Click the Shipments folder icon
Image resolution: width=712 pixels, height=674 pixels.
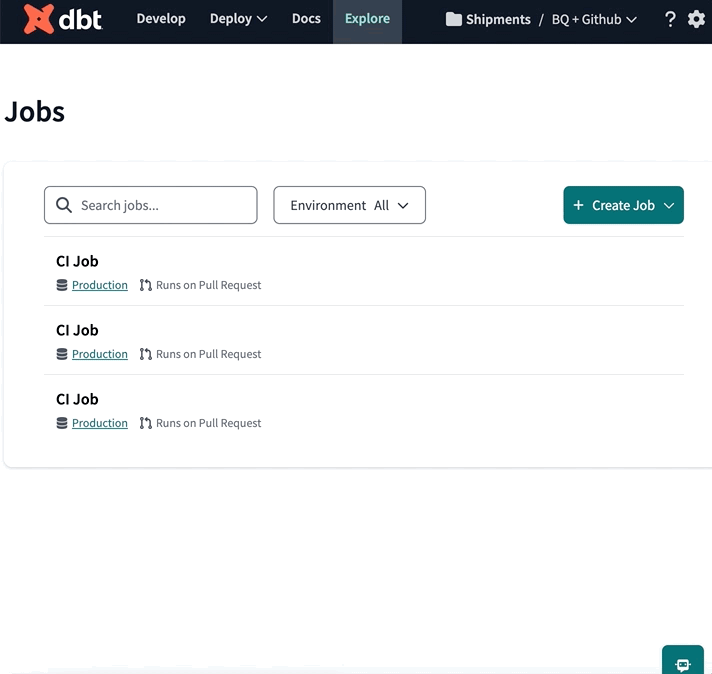point(454,19)
